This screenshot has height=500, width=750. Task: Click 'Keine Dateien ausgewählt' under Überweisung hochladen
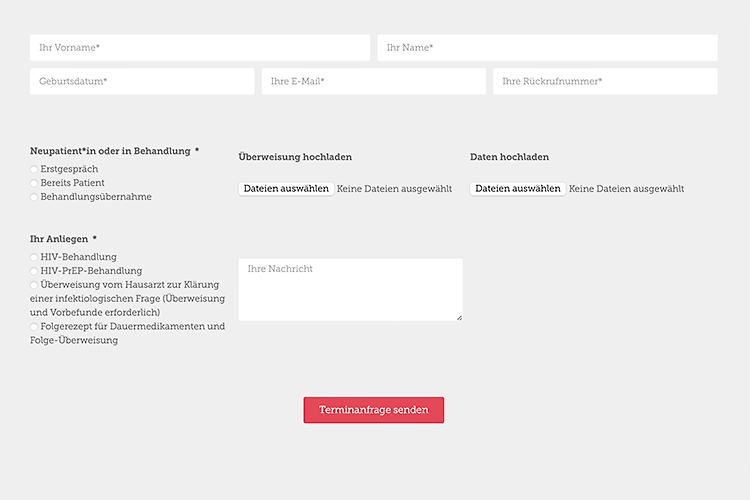coord(394,189)
